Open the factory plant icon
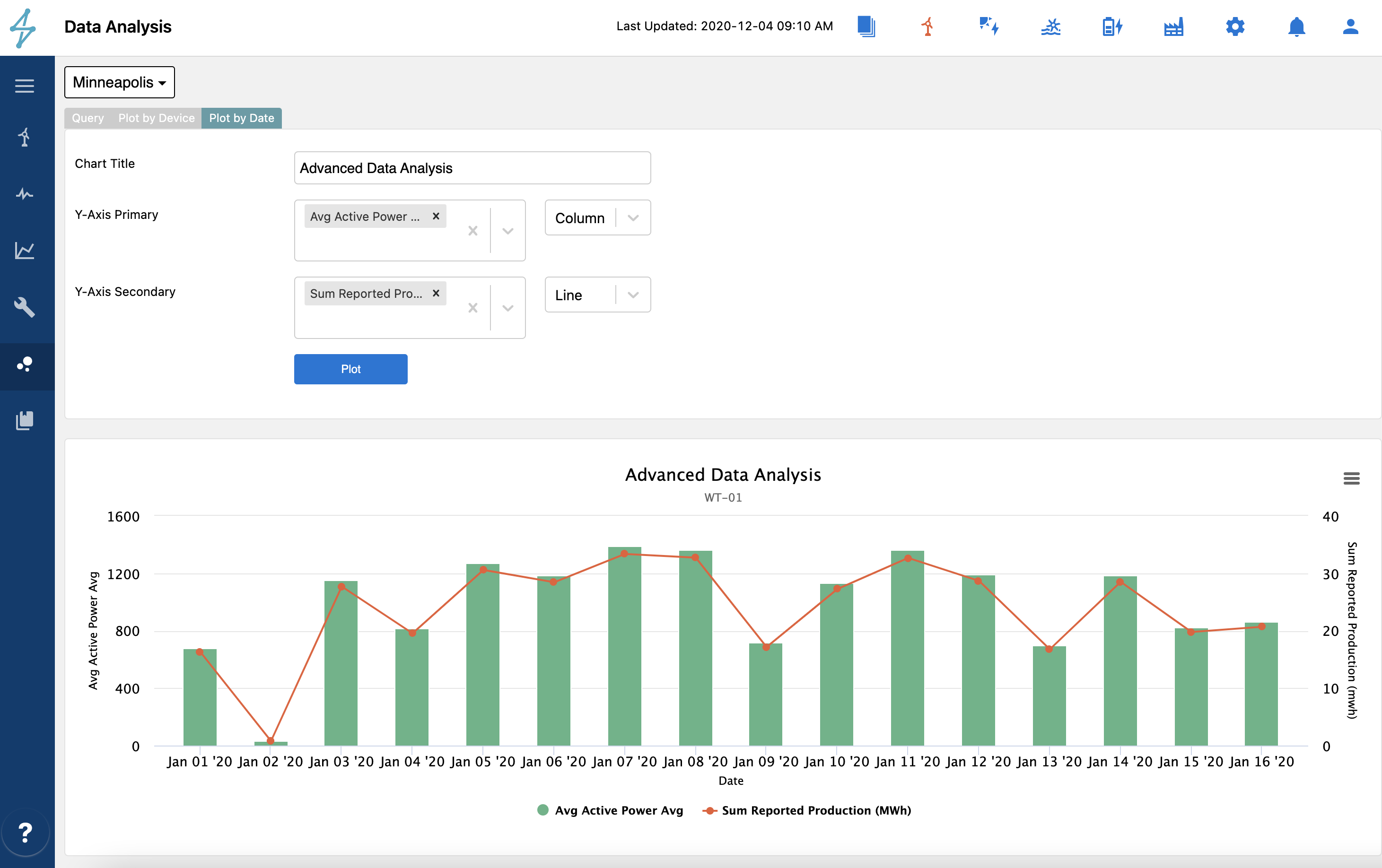1382x868 pixels. tap(1173, 26)
